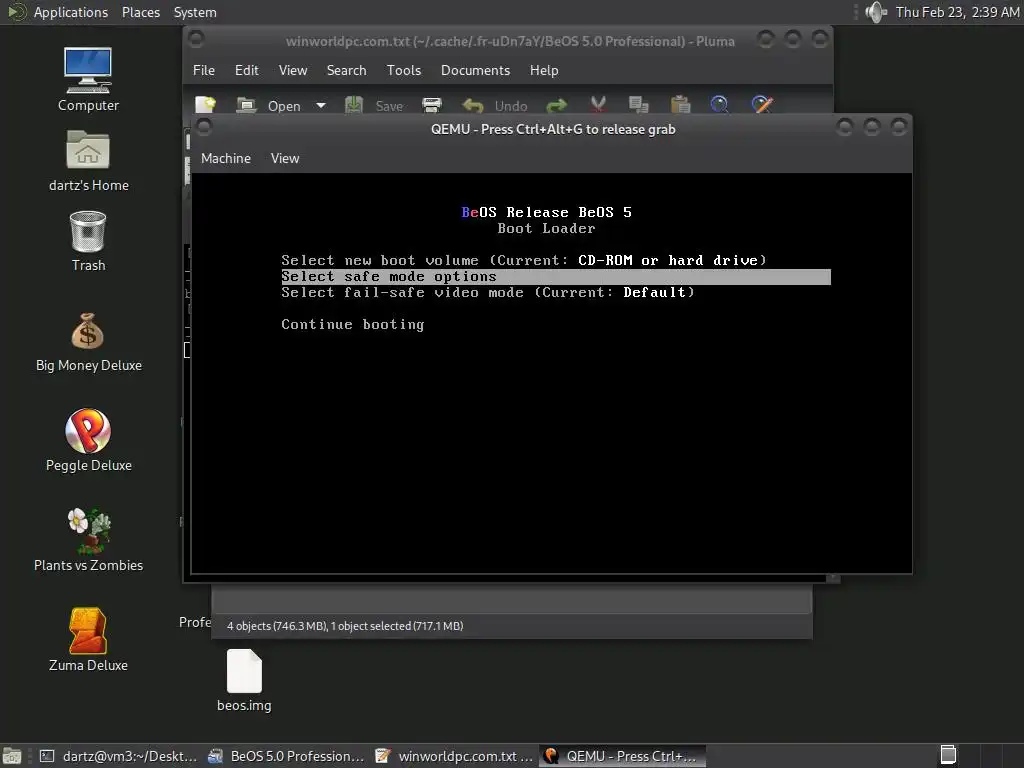Viewport: 1024px width, 768px height.
Task: Click the Cut scissors icon in Pluma
Action: click(598, 105)
